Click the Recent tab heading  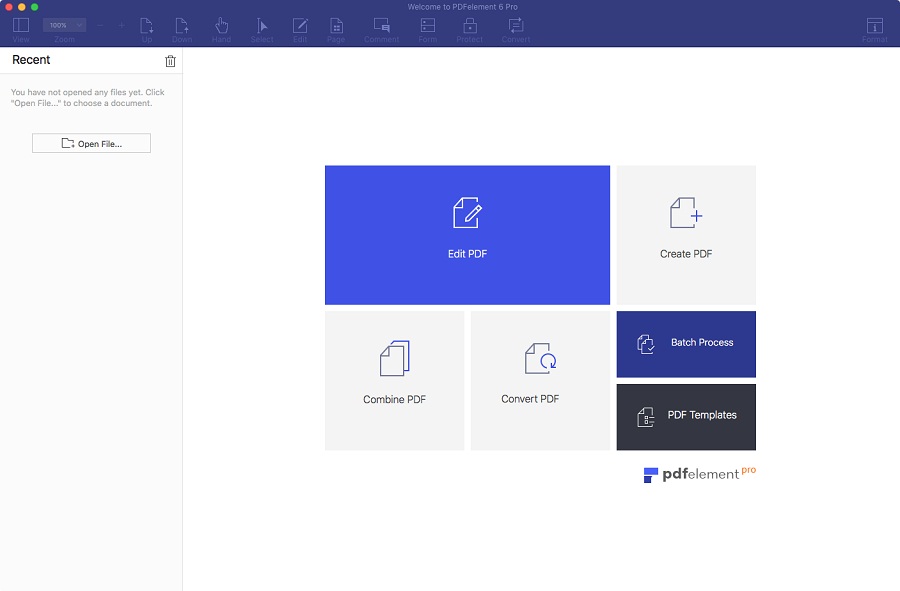31,60
